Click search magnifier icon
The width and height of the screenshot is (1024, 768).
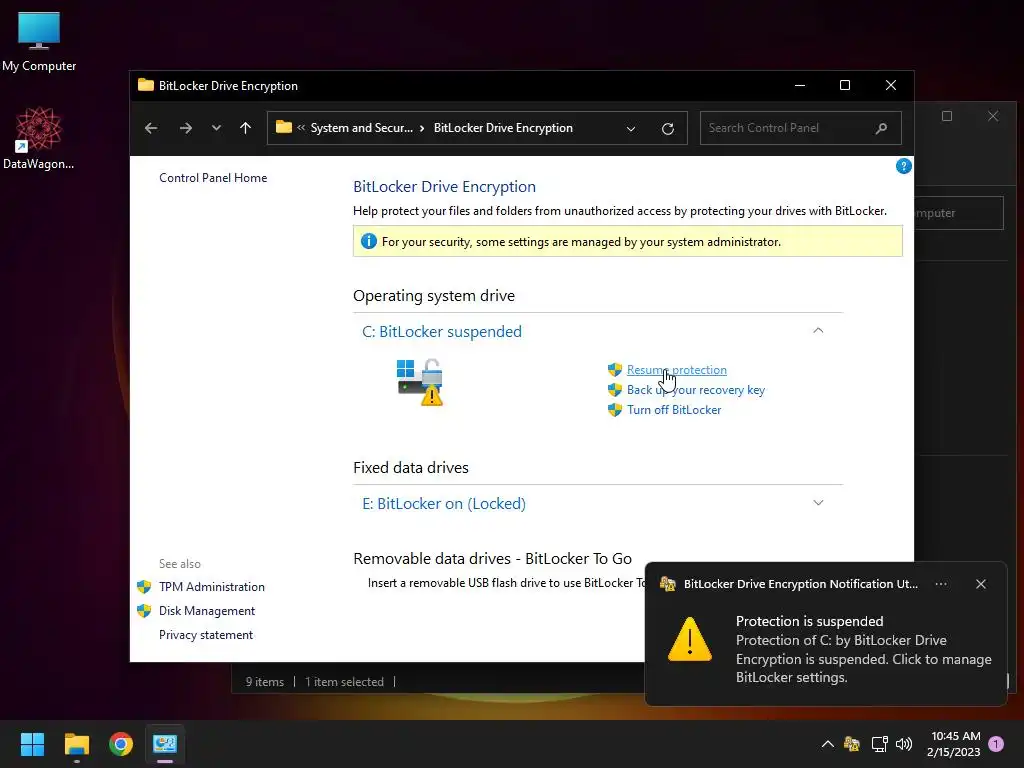click(881, 128)
